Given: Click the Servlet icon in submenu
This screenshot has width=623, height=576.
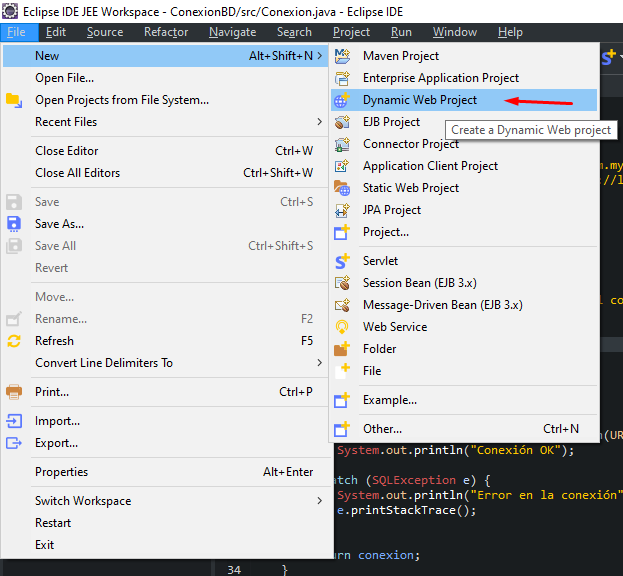Looking at the screenshot, I should pos(343,261).
